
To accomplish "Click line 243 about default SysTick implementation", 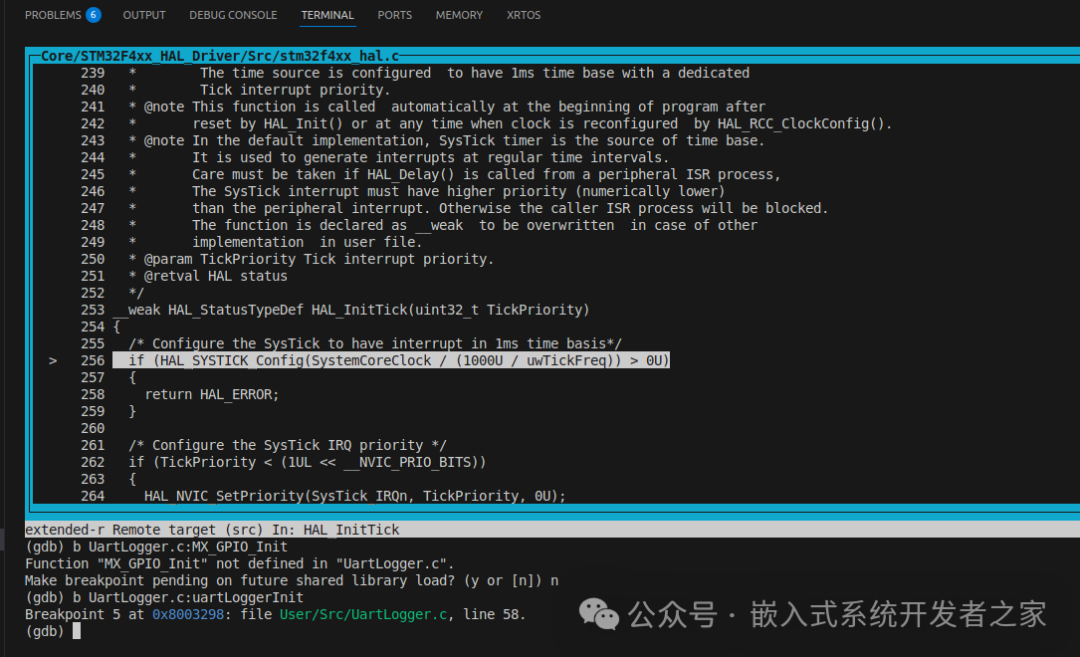I will [446, 140].
